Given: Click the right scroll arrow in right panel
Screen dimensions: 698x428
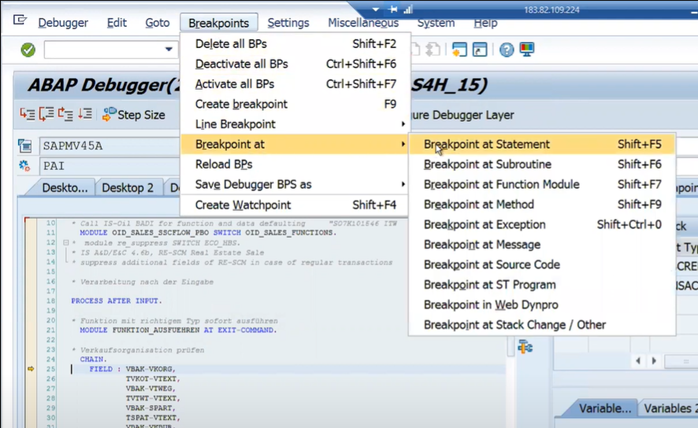Looking at the screenshot, I should point(654,361).
